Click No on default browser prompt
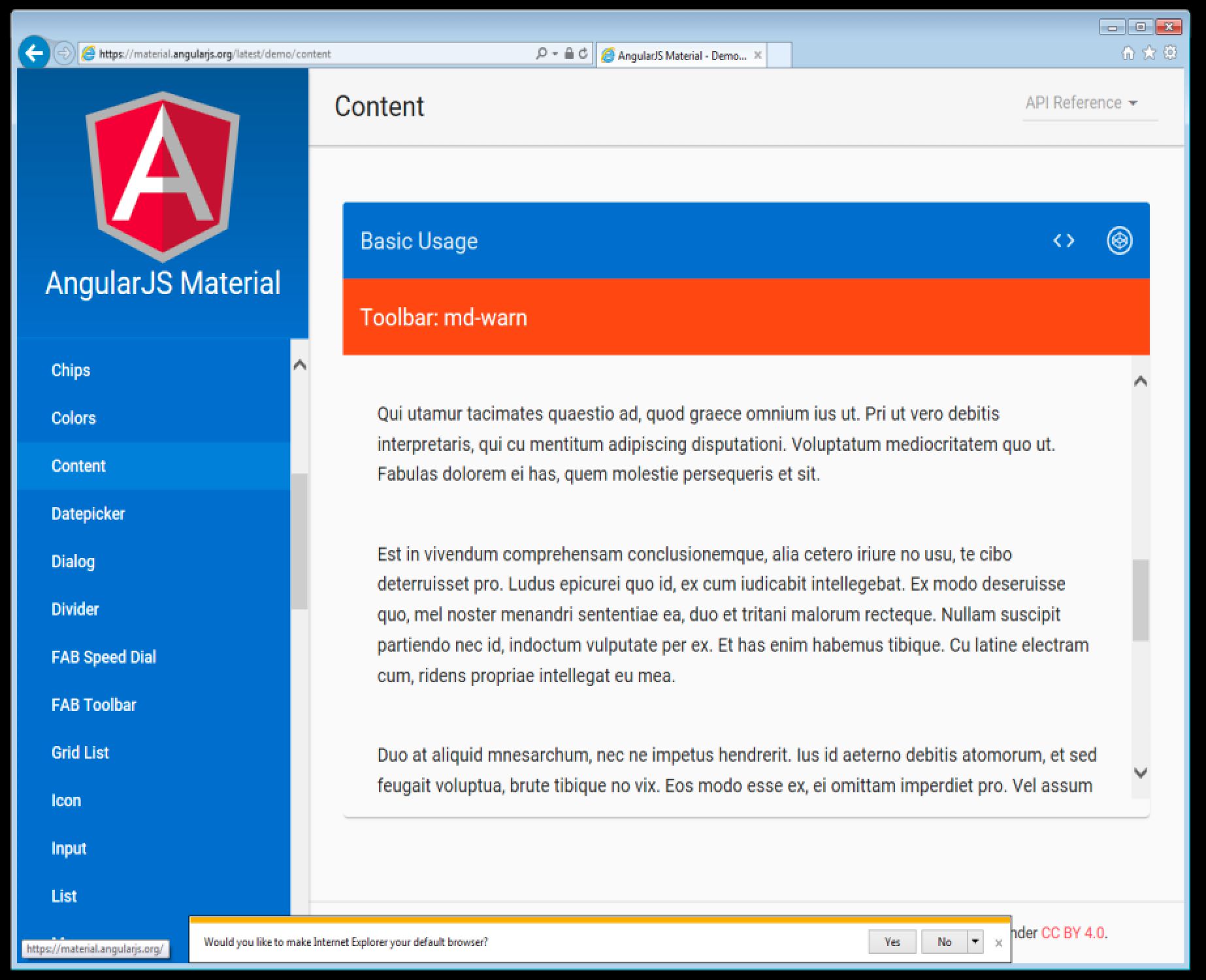Image resolution: width=1206 pixels, height=980 pixels. coord(944,941)
